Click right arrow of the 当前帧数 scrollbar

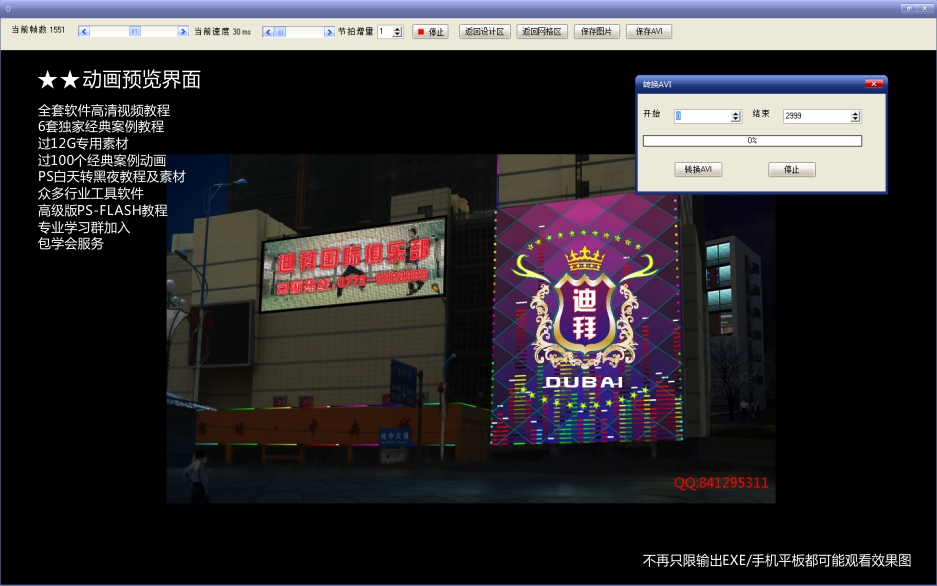pos(183,32)
